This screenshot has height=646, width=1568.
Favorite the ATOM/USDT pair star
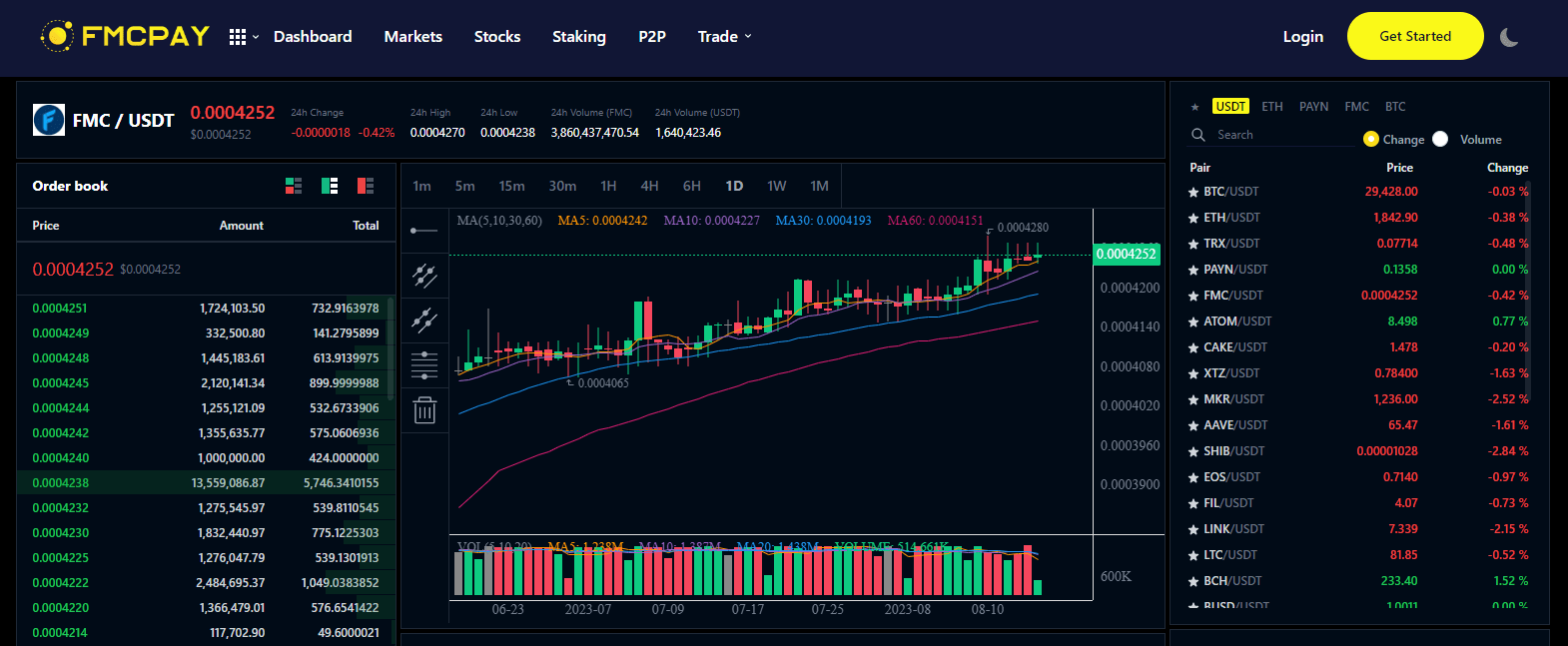tap(1193, 322)
